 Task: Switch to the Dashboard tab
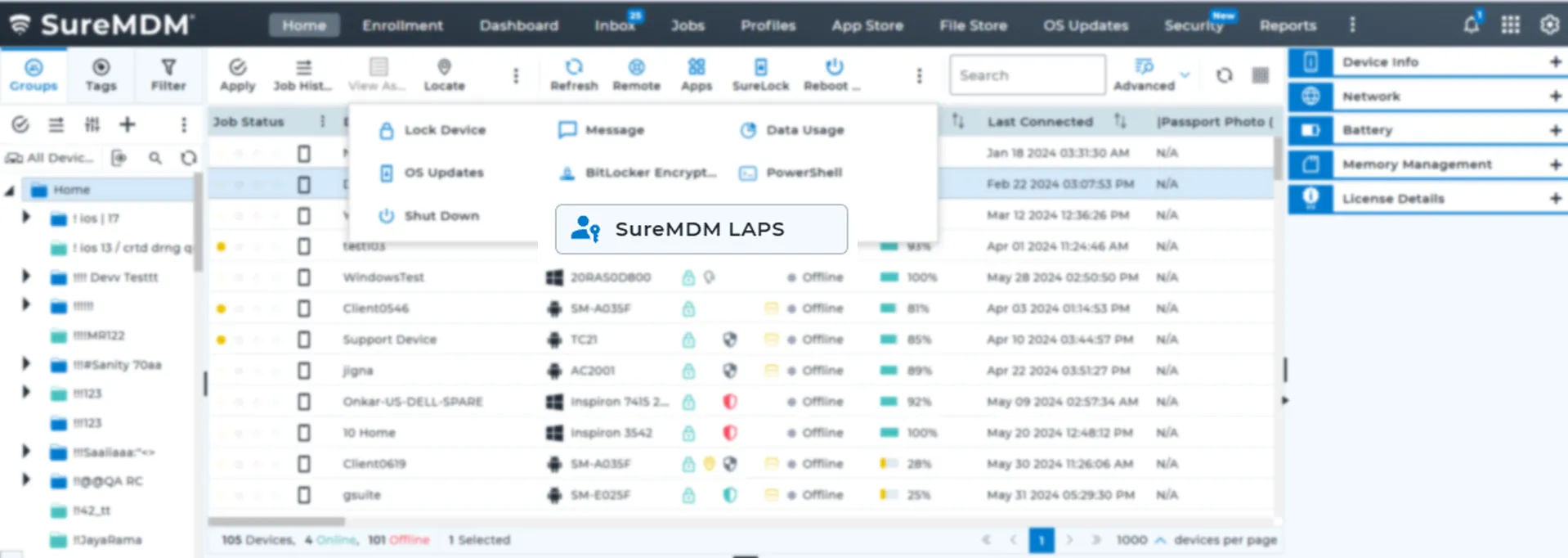(x=518, y=25)
